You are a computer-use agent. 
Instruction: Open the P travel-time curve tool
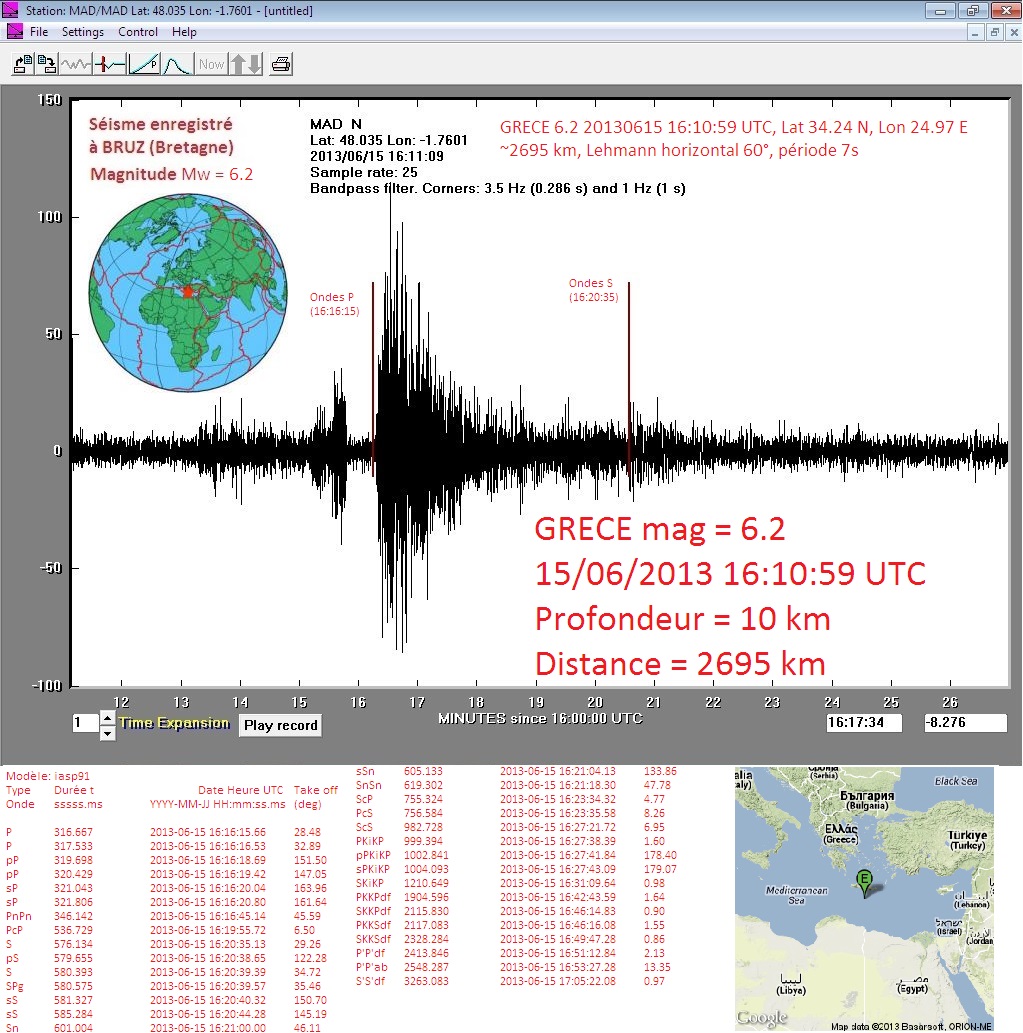(144, 64)
